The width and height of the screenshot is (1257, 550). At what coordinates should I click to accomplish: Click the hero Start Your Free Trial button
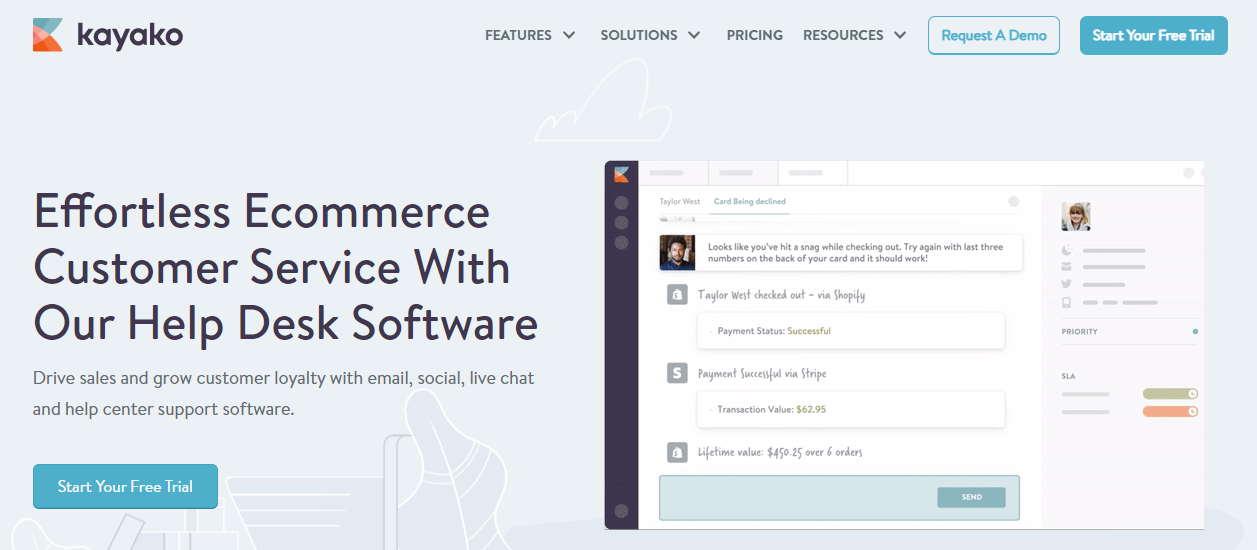125,486
